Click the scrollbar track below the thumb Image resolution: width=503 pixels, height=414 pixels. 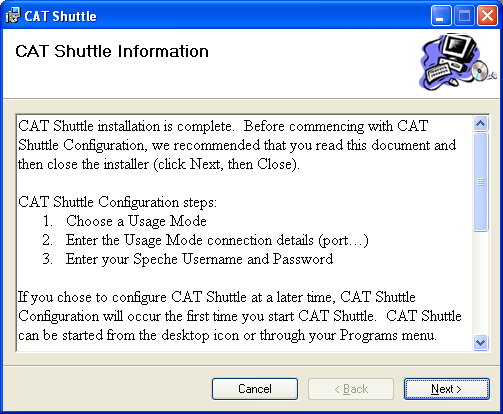point(480,283)
